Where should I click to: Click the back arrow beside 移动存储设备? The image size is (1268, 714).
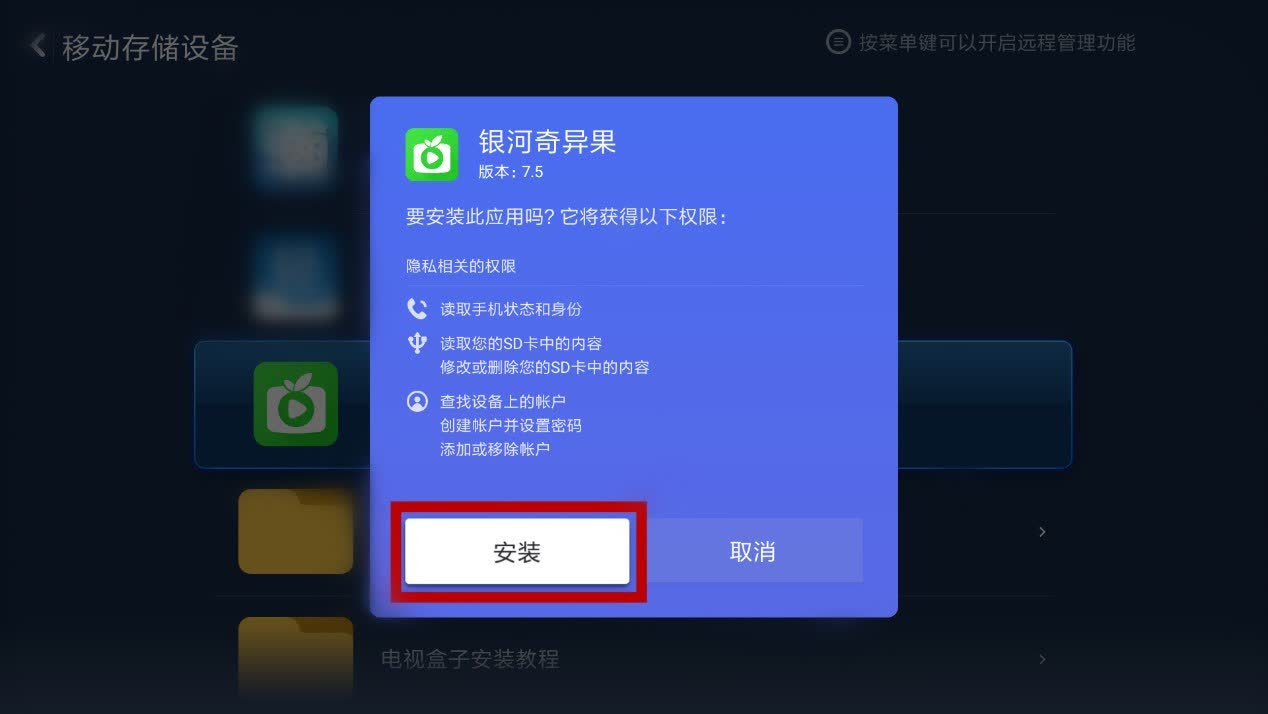click(x=37, y=45)
